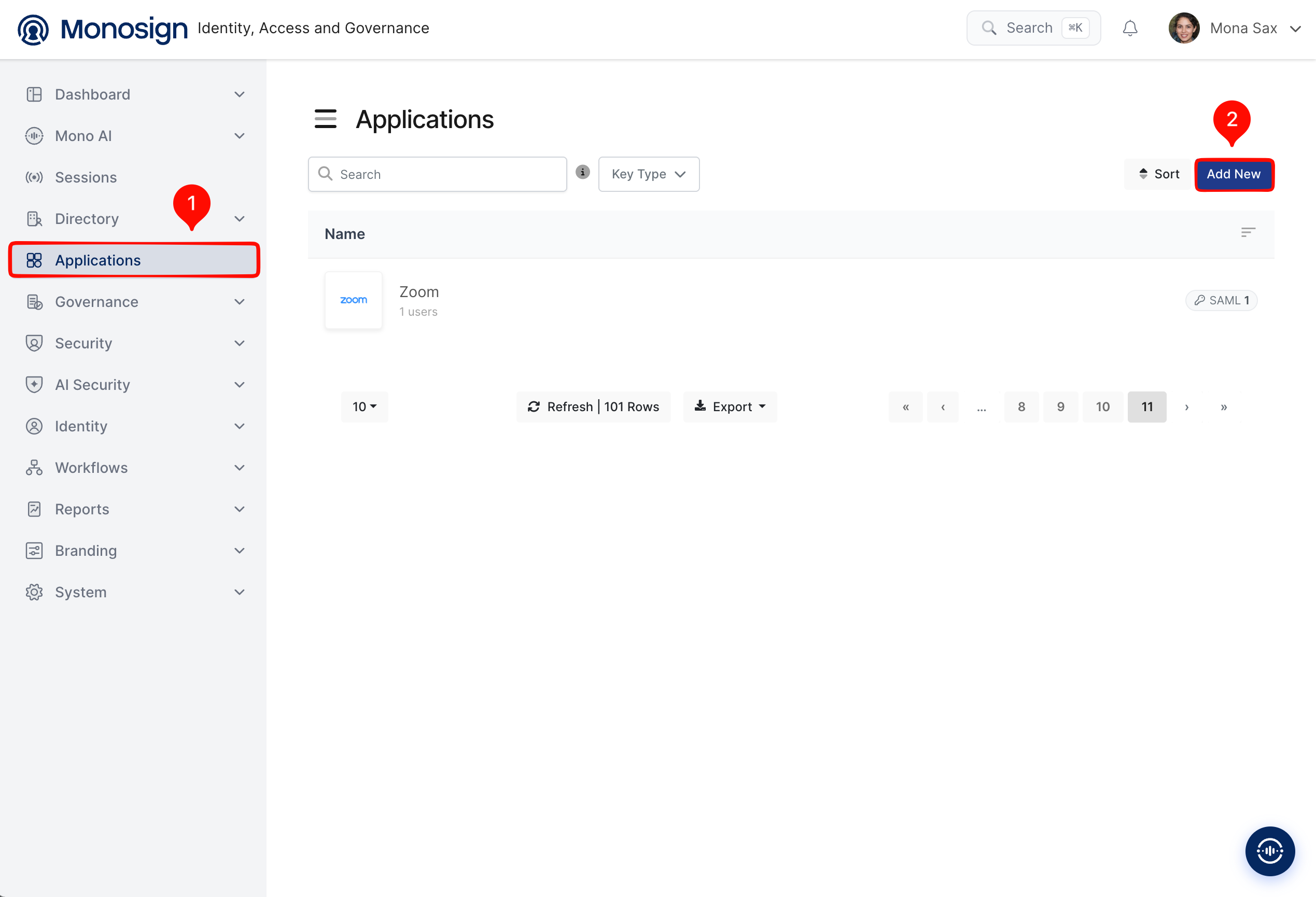The height and width of the screenshot is (897, 1316).
Task: Click the System gear icon
Action: point(34,592)
